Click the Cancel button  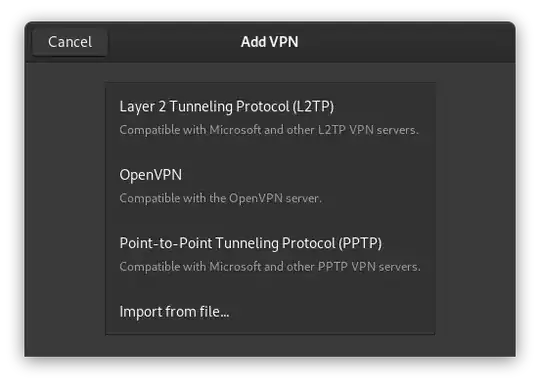70,42
